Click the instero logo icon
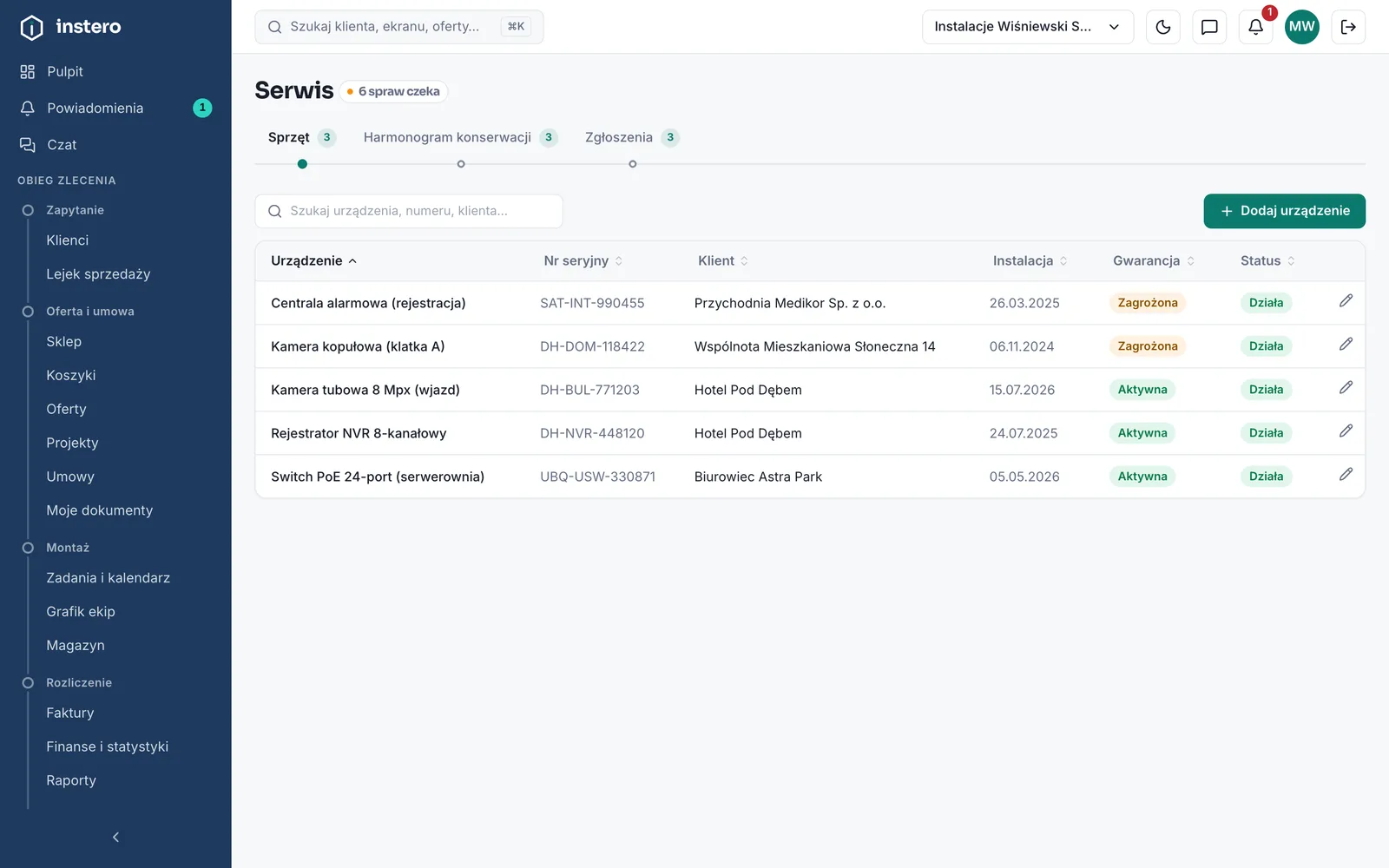This screenshot has height=868, width=1389. (x=31, y=27)
